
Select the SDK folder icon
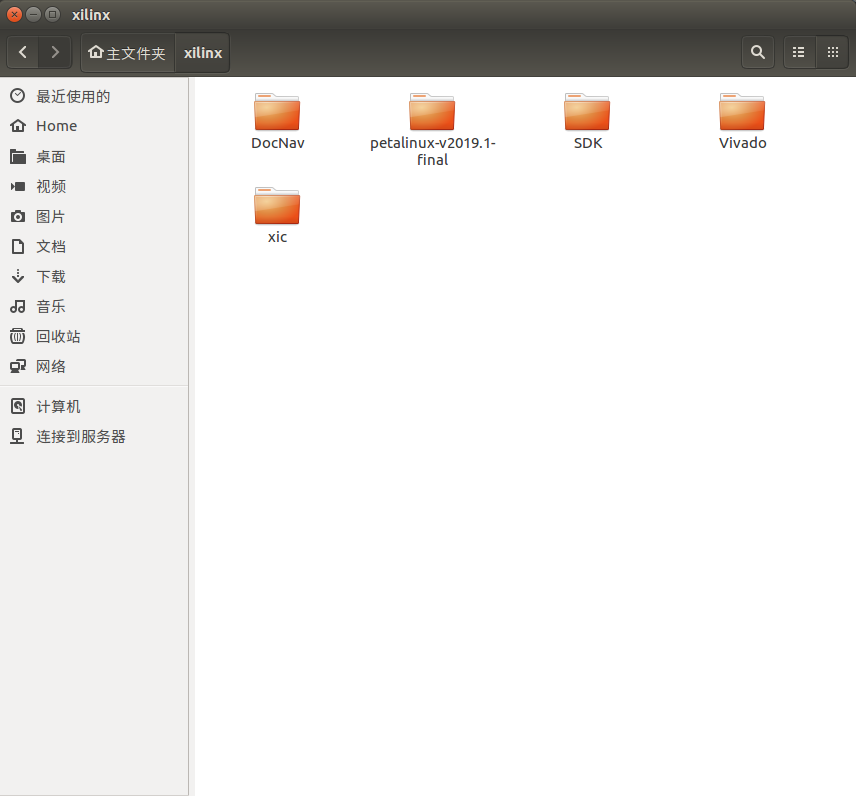(x=587, y=112)
